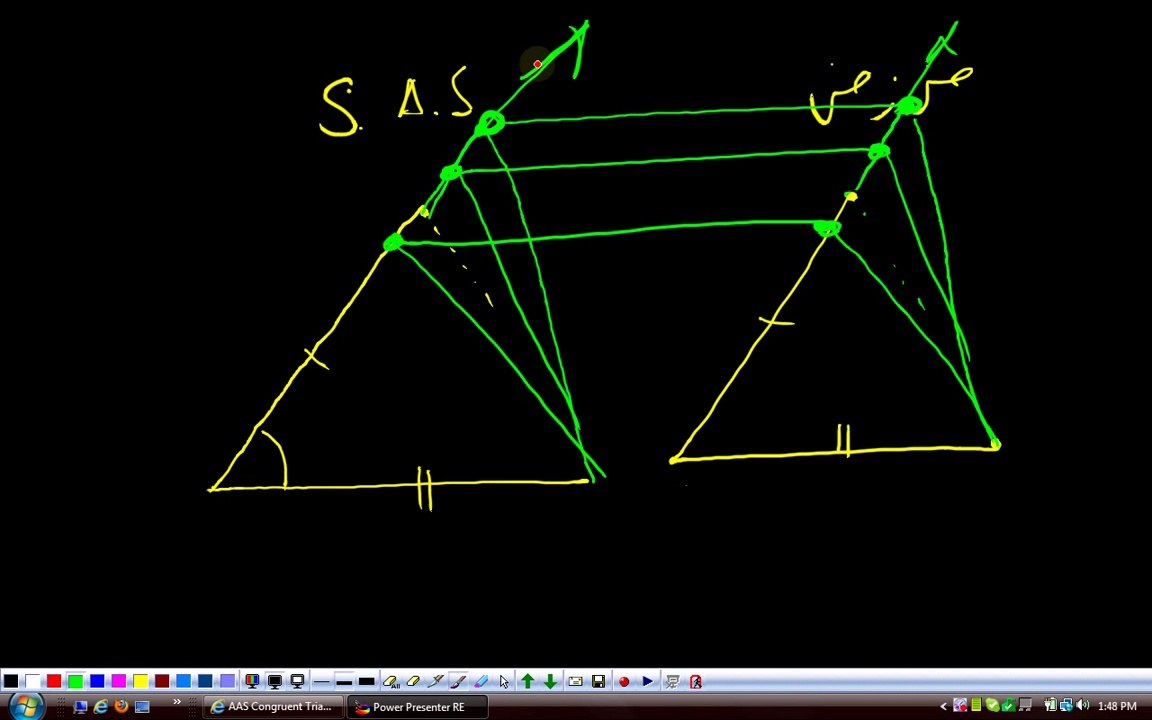Select the thin line width

(x=321, y=682)
